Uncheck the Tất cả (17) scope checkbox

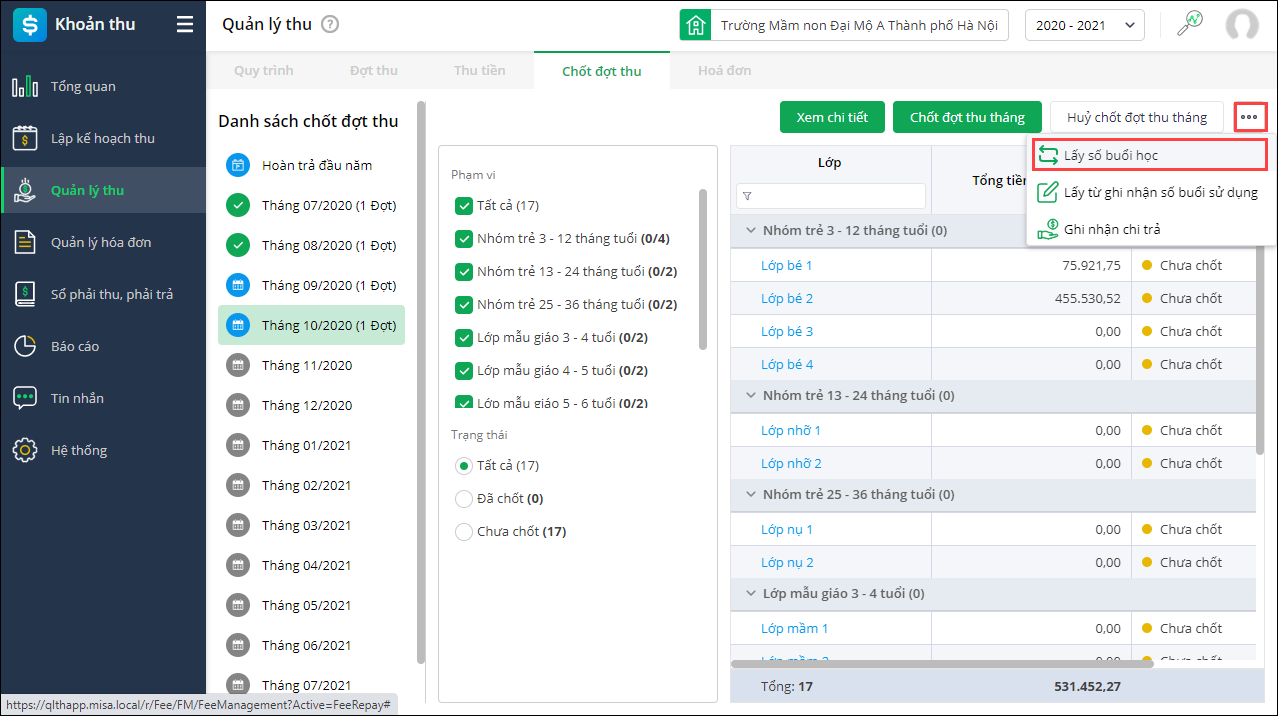[463, 206]
